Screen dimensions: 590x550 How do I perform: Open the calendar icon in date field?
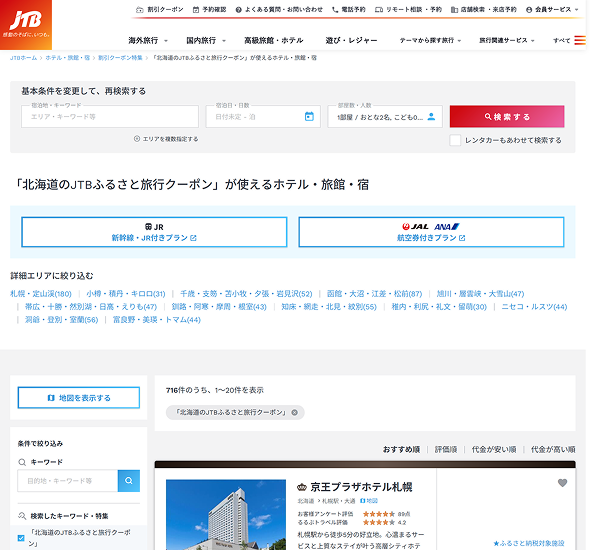coord(309,117)
